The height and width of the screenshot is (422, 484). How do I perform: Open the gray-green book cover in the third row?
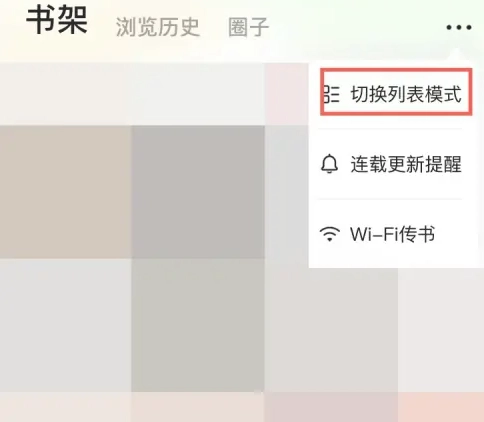point(198,325)
